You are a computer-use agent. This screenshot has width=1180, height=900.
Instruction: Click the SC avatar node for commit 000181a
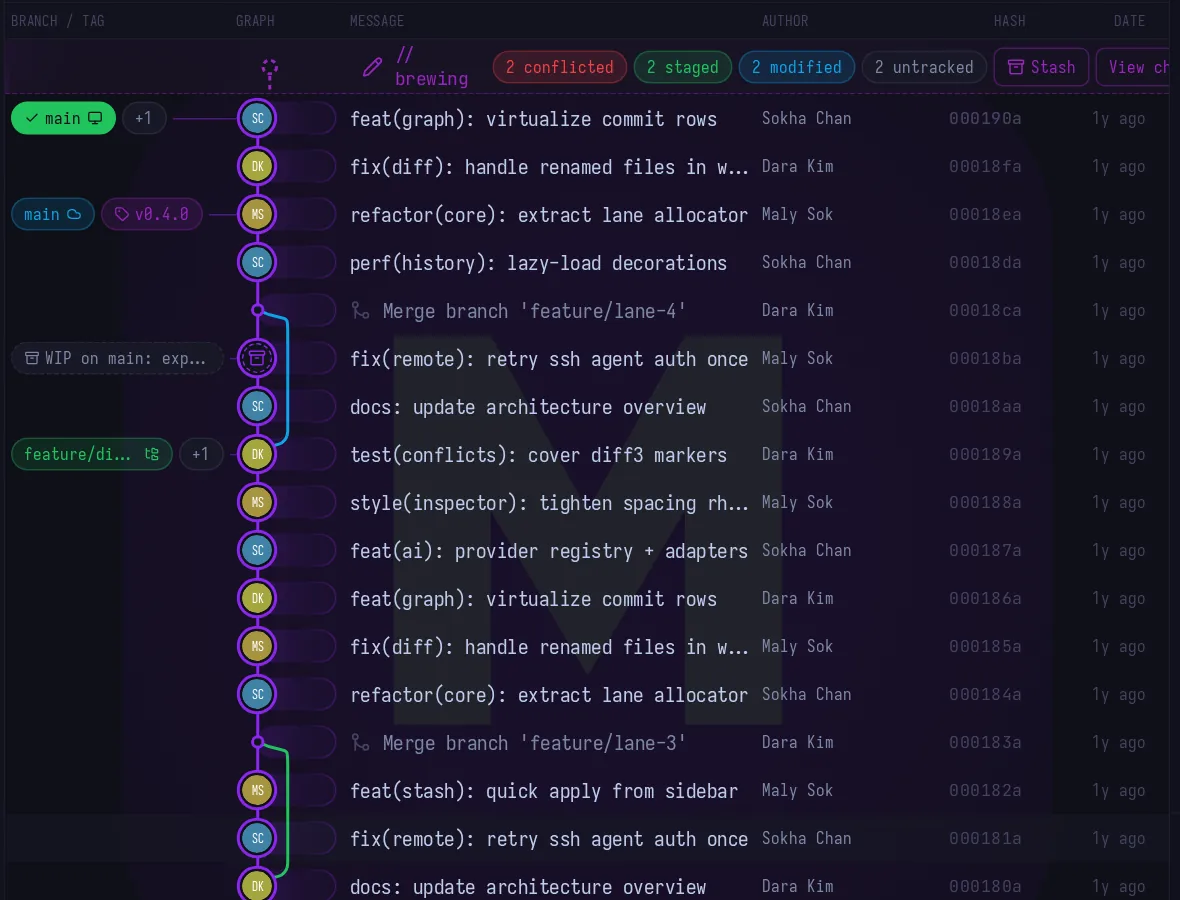[257, 838]
